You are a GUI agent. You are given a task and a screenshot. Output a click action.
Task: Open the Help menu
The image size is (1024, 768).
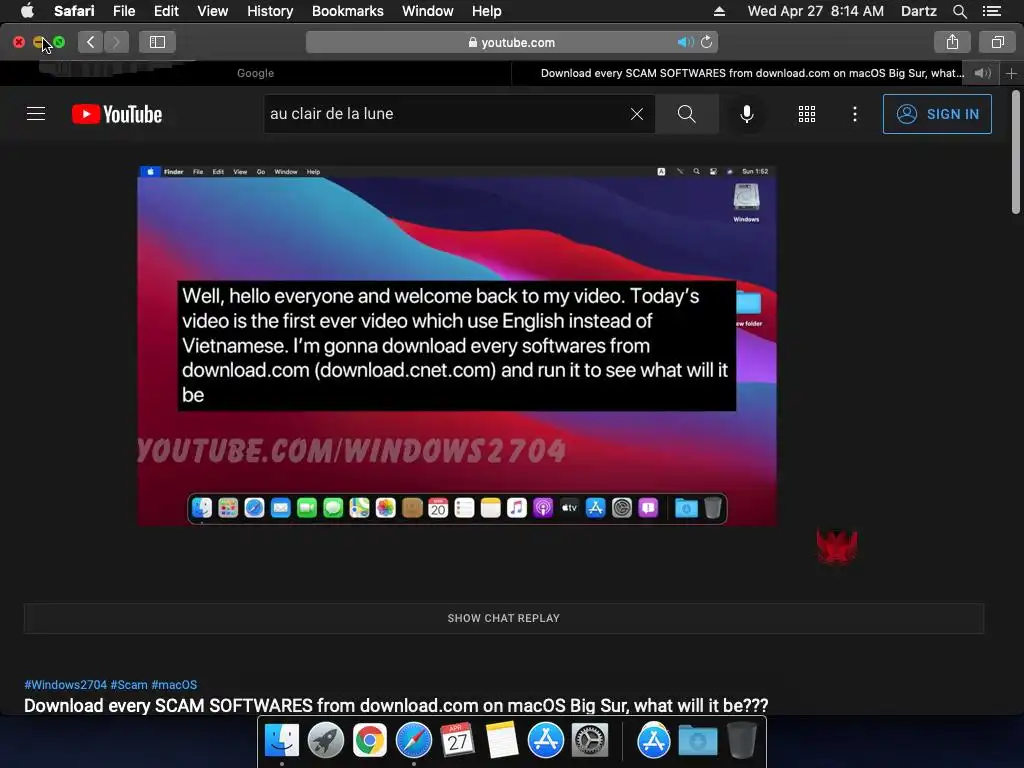coord(487,11)
